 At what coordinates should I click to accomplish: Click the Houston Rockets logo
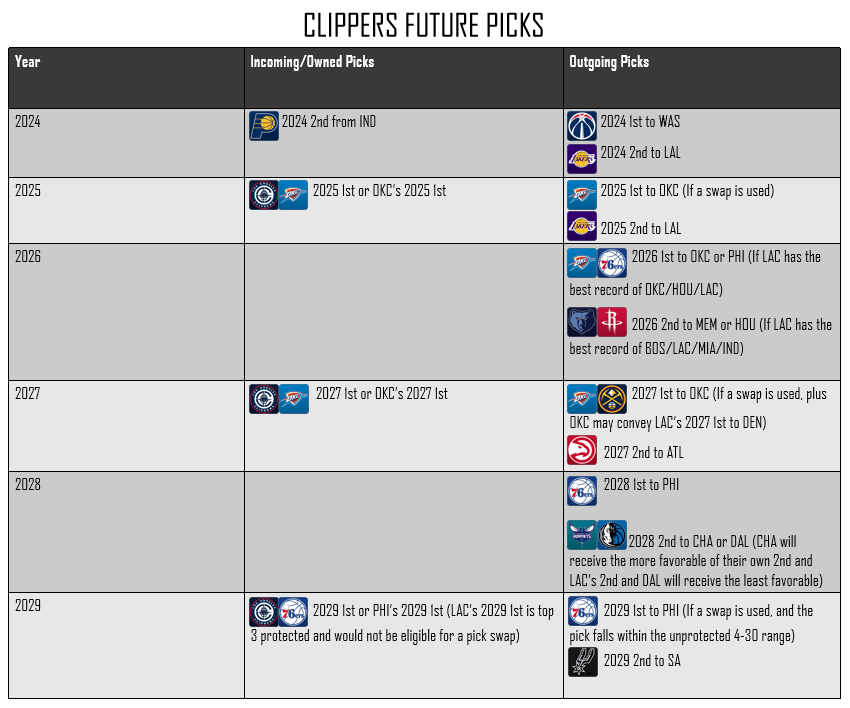(612, 321)
